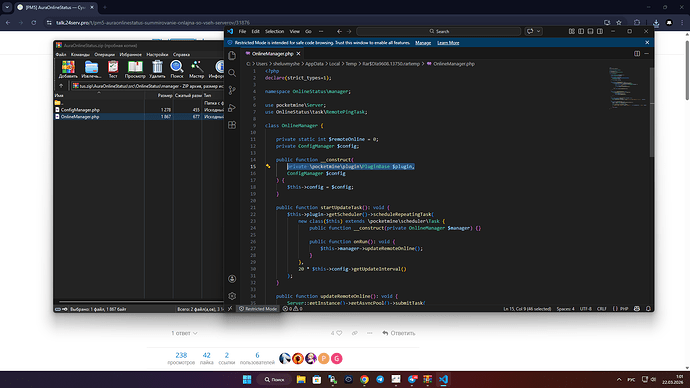Viewport: 690px width, 388px height.
Task: Go forward in VS Code navigation
Action: click(349, 31)
